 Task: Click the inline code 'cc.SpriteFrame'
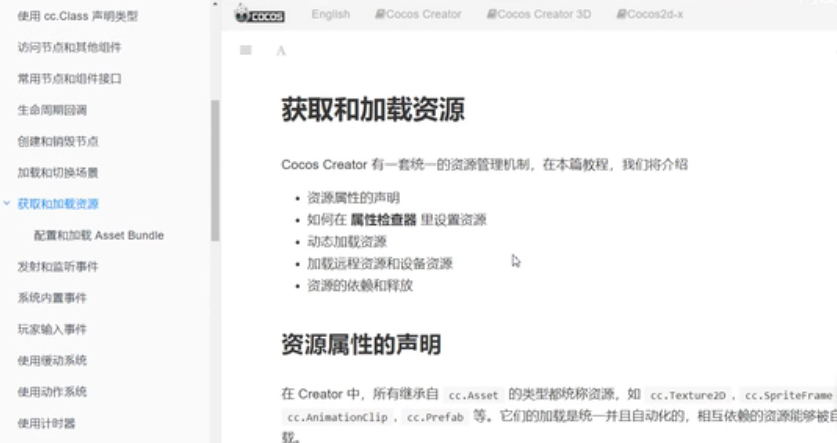pos(788,395)
